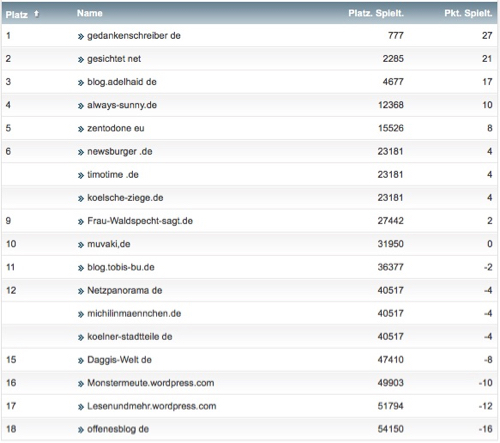Select rank number 9 in Platz column
Screen dimensions: 500x443
click(x=8, y=221)
